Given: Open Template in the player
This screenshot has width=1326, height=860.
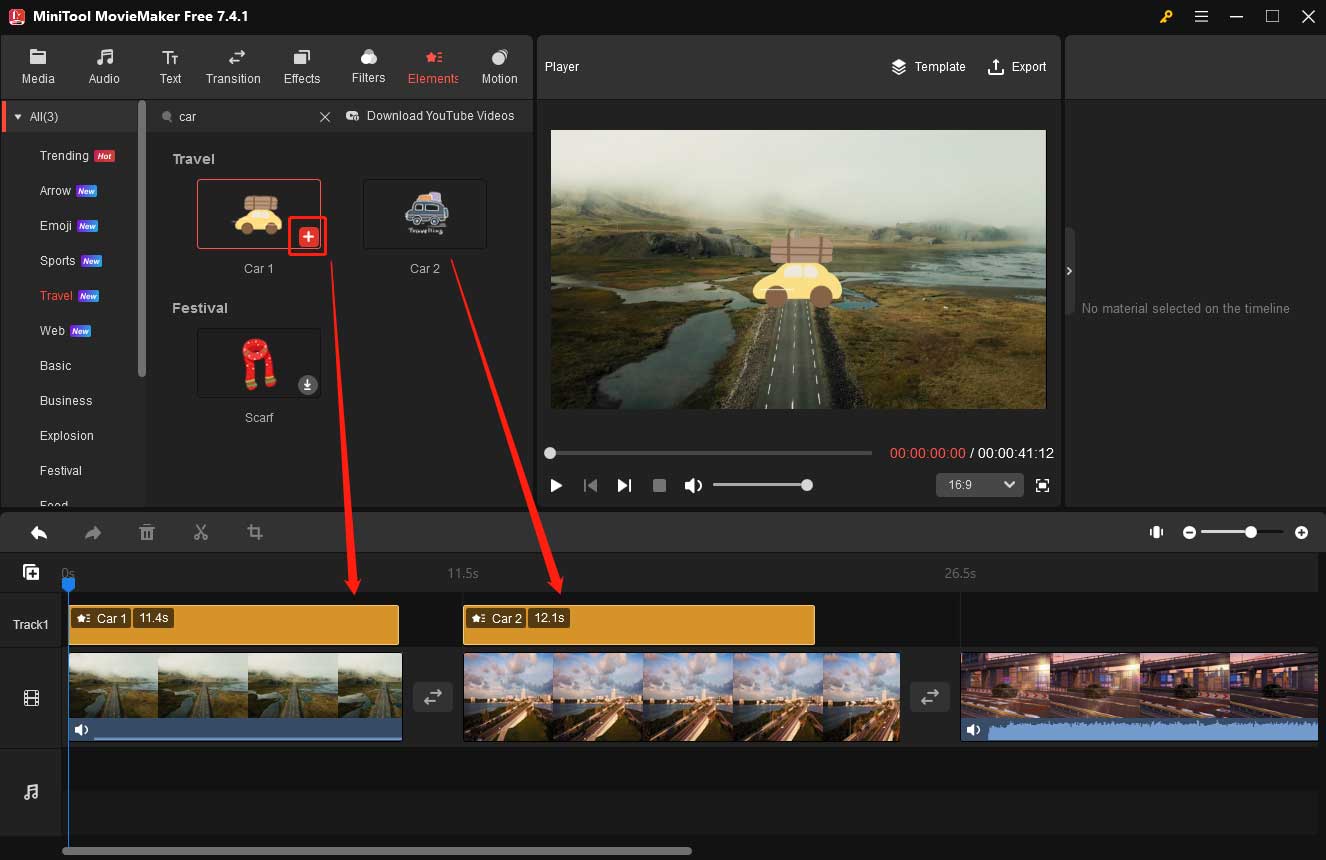Looking at the screenshot, I should pyautogui.click(x=928, y=67).
